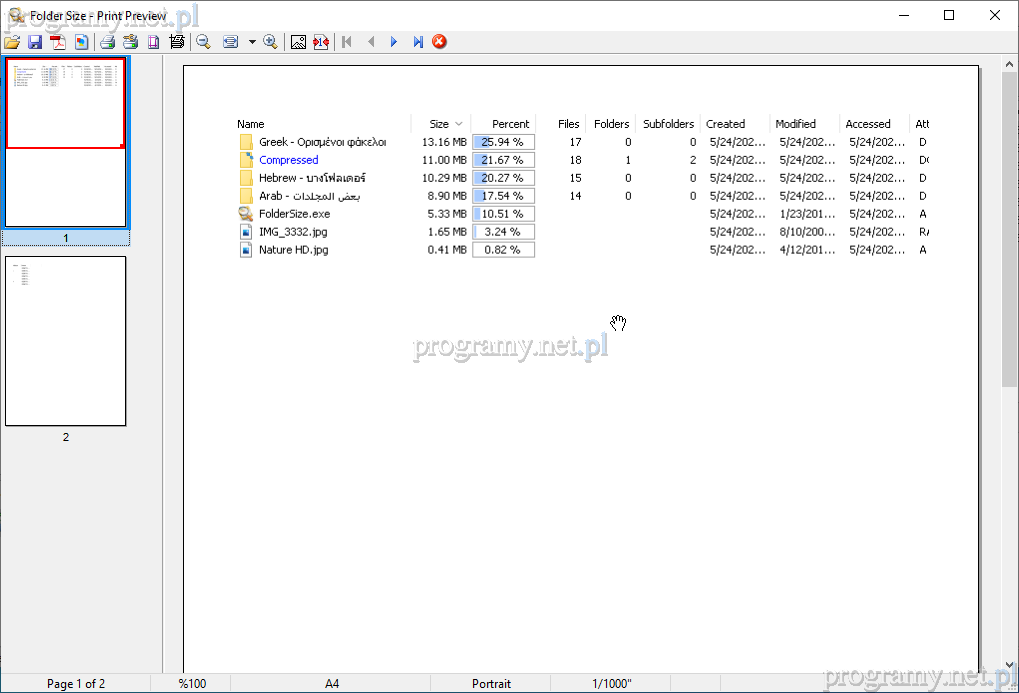Export preview to PDF icon
This screenshot has height=693, width=1019.
click(x=58, y=42)
